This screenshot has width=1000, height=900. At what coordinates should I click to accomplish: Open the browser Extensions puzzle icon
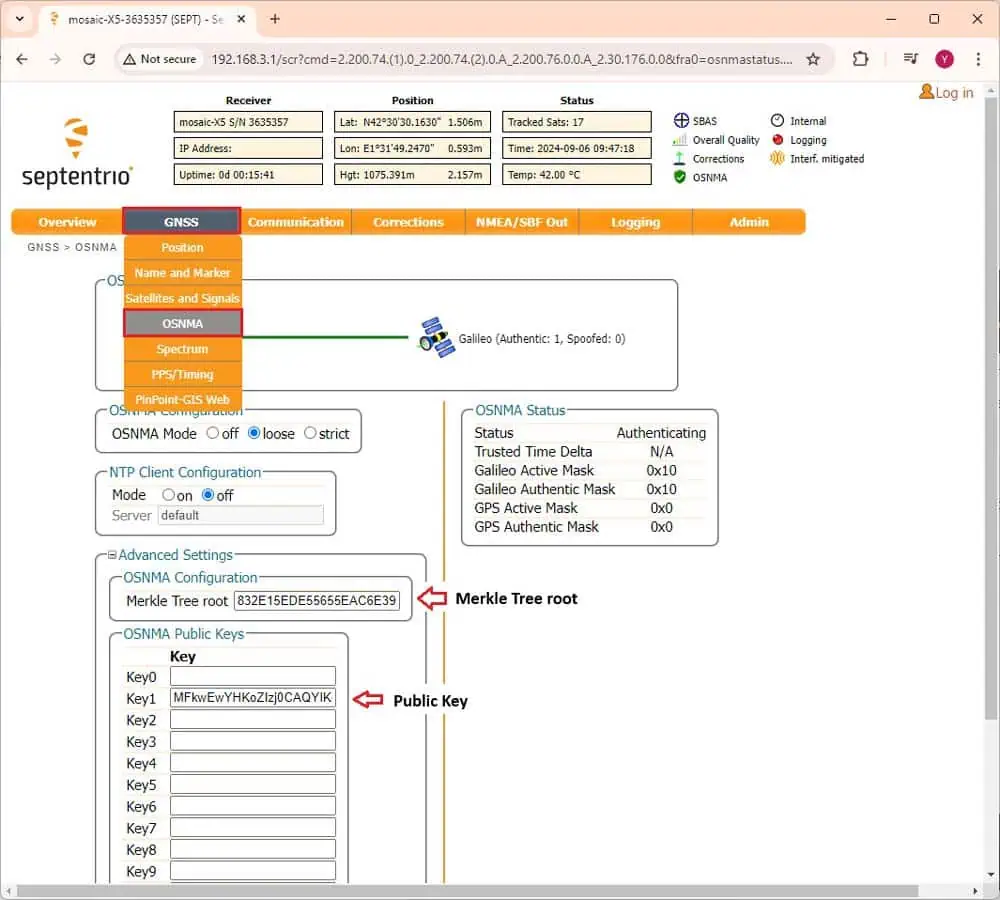tap(860, 59)
